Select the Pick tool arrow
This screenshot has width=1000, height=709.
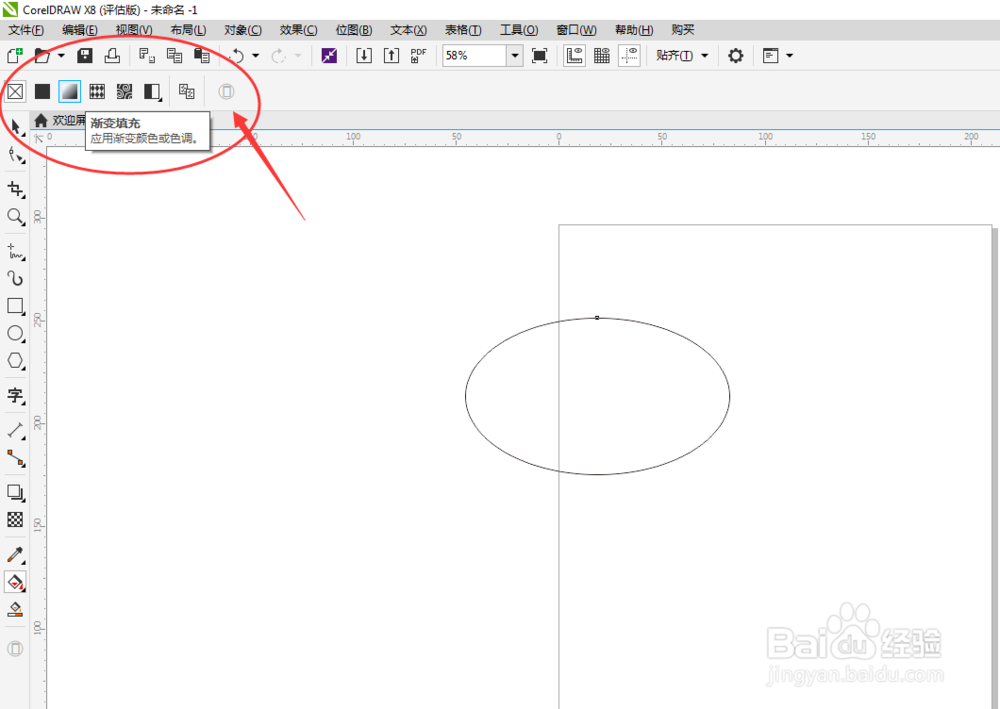pyautogui.click(x=16, y=127)
